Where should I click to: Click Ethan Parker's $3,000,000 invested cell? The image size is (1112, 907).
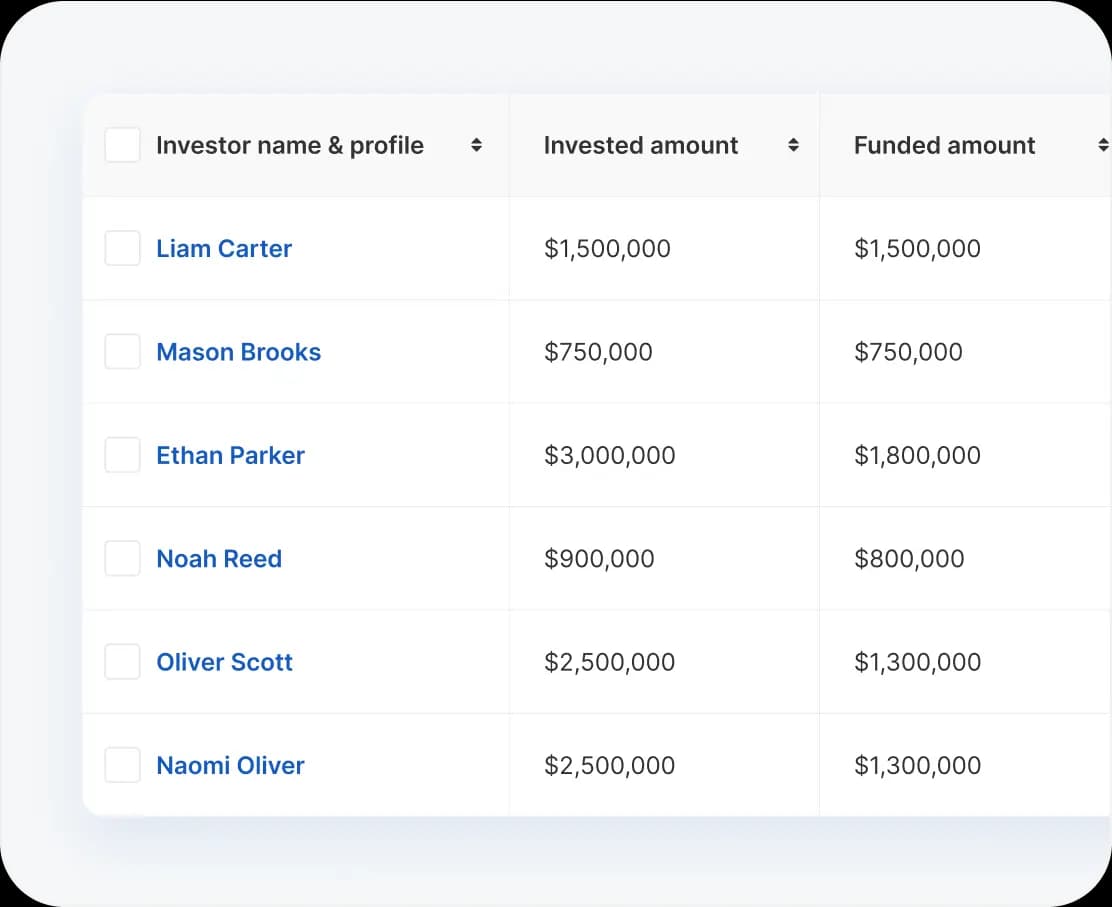[609, 456]
